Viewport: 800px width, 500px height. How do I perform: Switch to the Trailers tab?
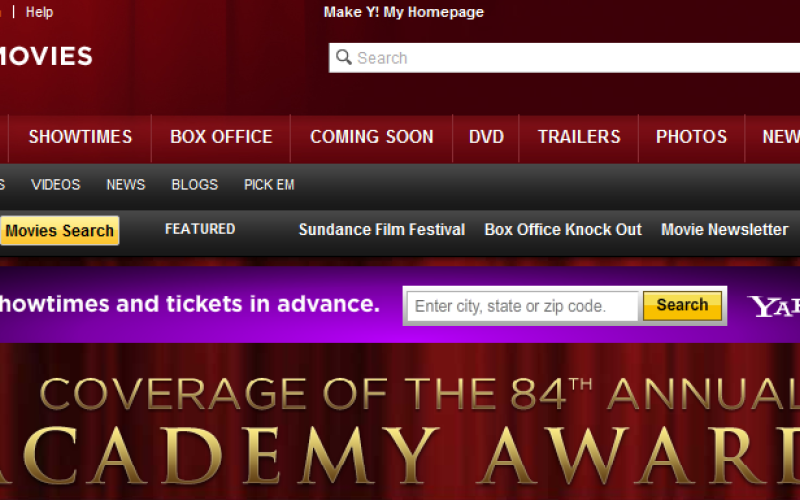click(x=578, y=137)
